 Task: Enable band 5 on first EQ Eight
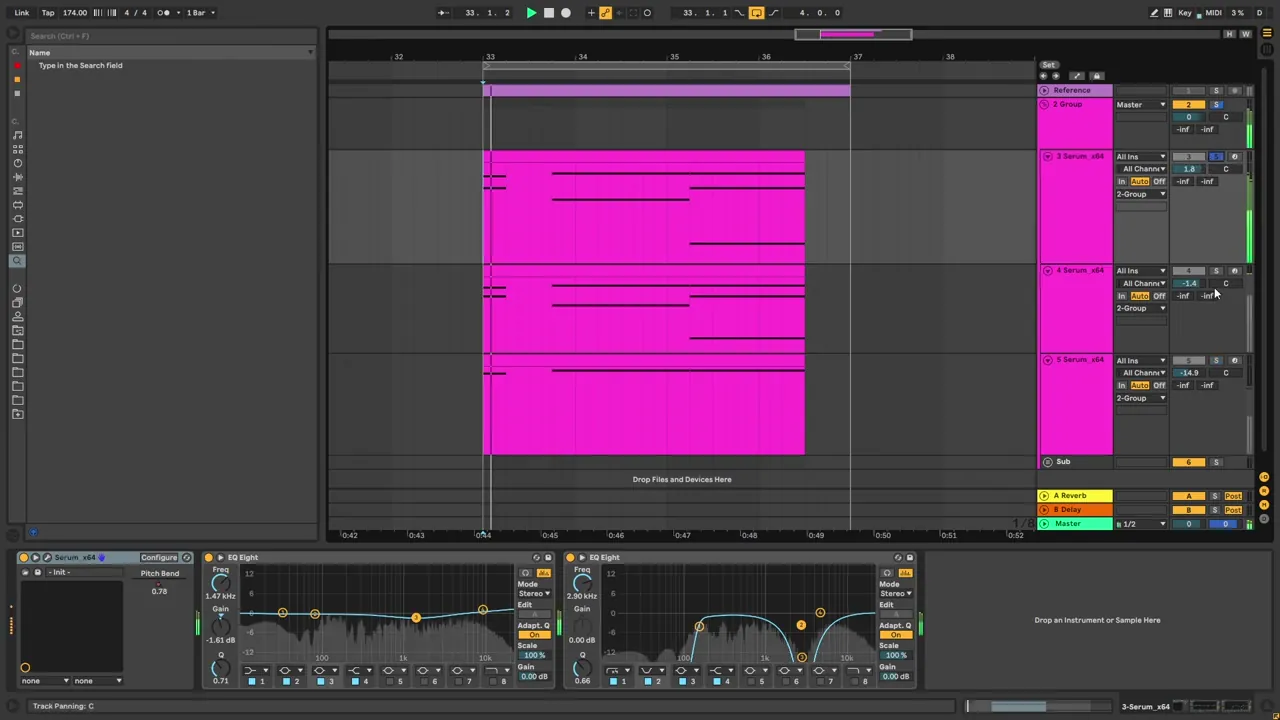pyautogui.click(x=389, y=682)
